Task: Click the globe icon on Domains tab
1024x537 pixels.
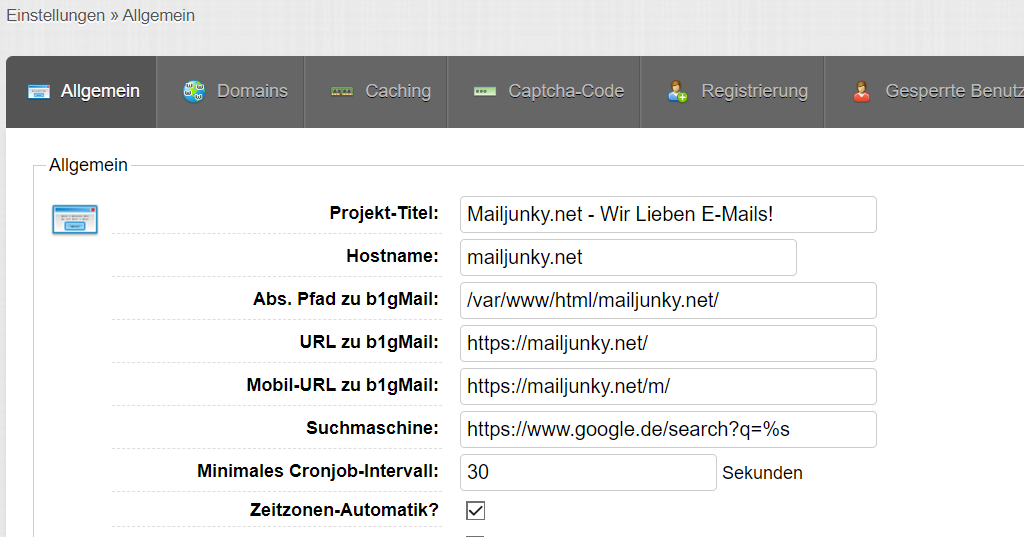Action: pyautogui.click(x=194, y=92)
